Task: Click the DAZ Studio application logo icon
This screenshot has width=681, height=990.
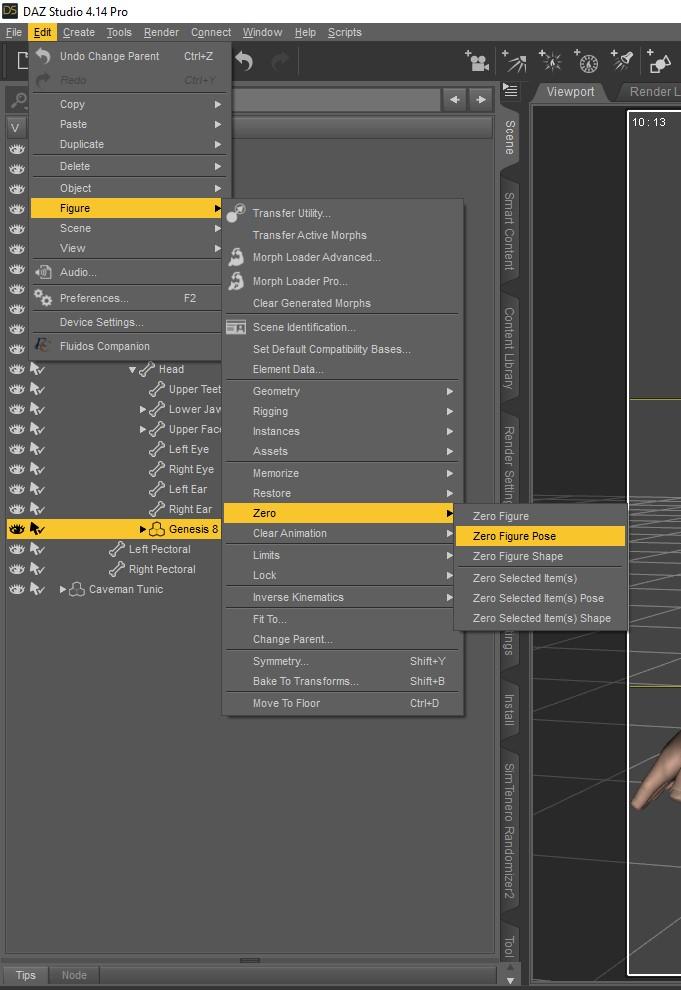Action: (10, 11)
